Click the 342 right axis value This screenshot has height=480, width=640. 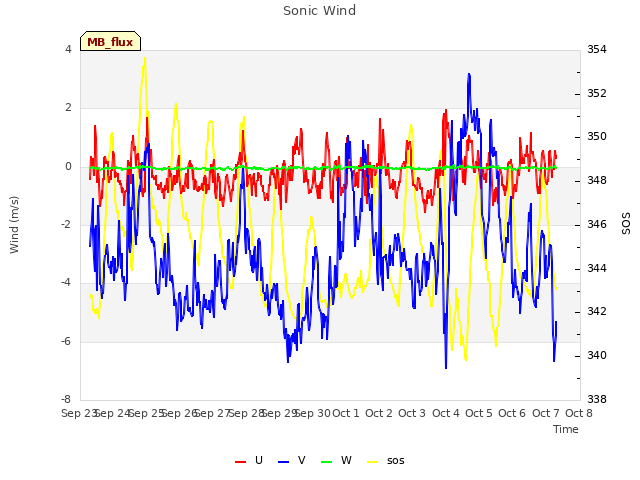[x=597, y=311]
